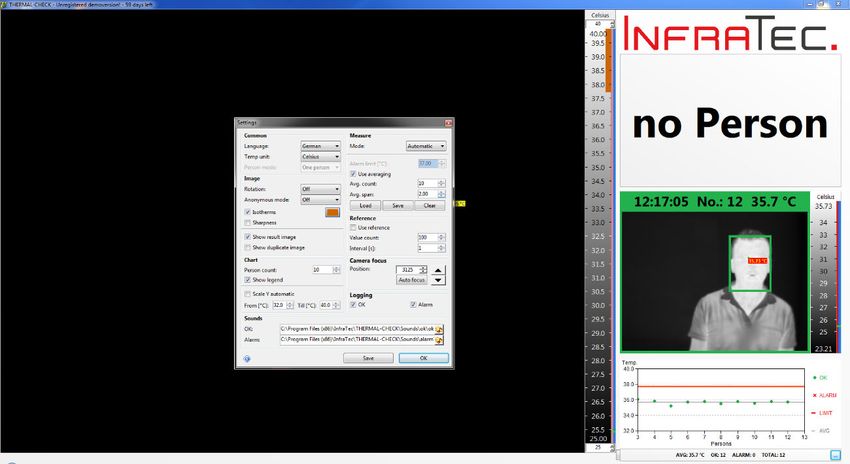Browse for the OK sound file
This screenshot has width=850, height=464.
[x=439, y=329]
